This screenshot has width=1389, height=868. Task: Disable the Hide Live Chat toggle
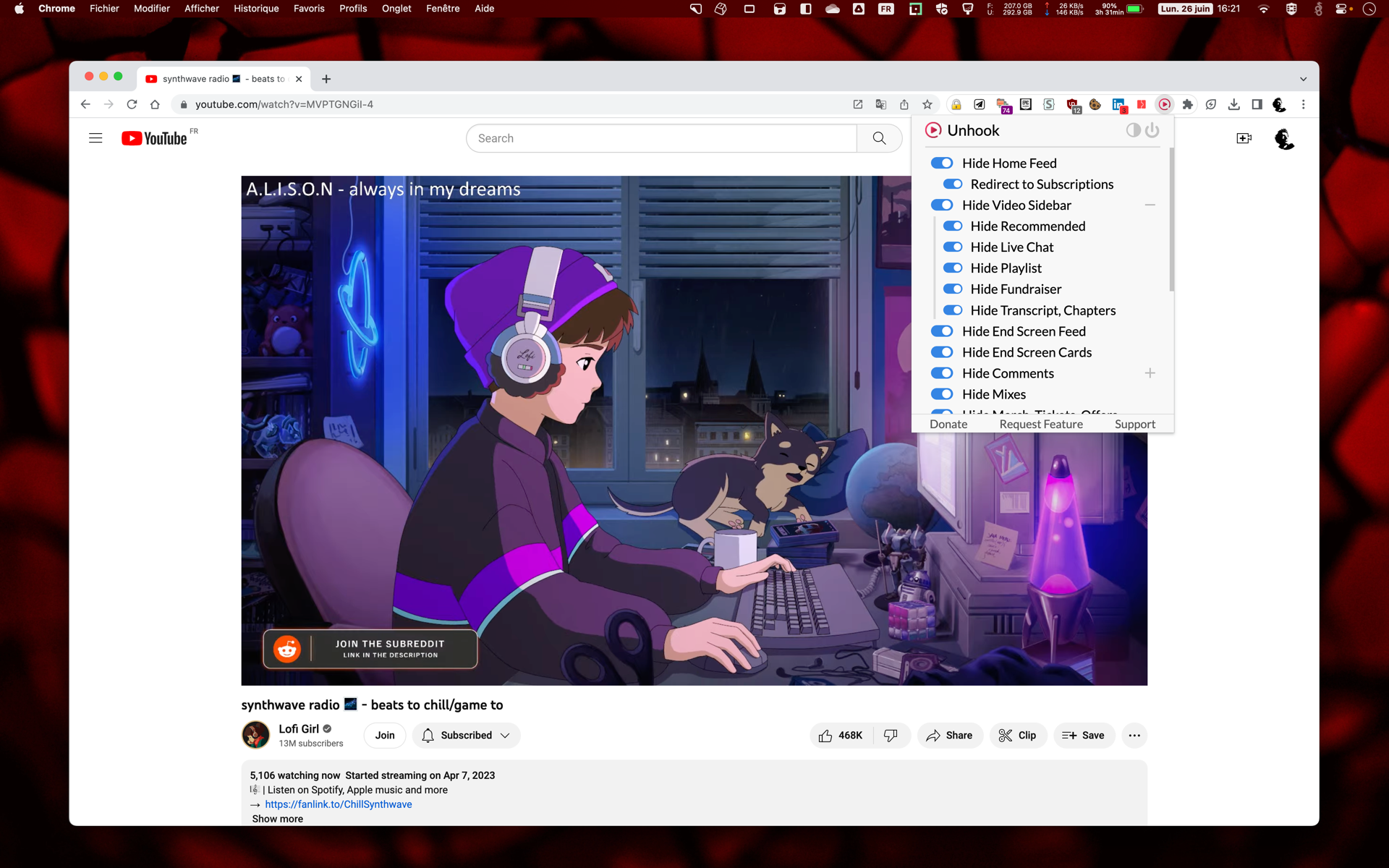953,247
